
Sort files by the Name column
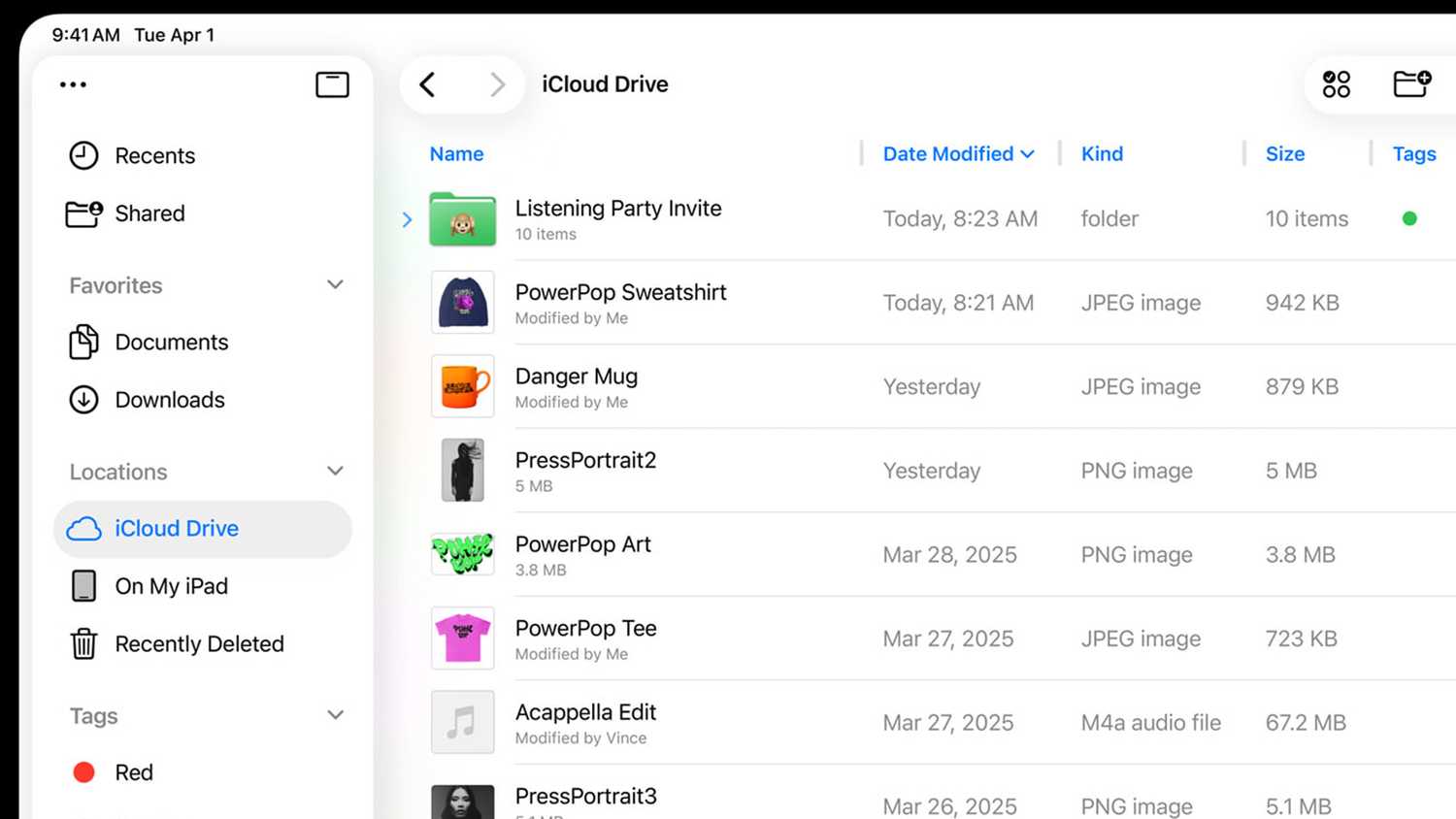456,153
